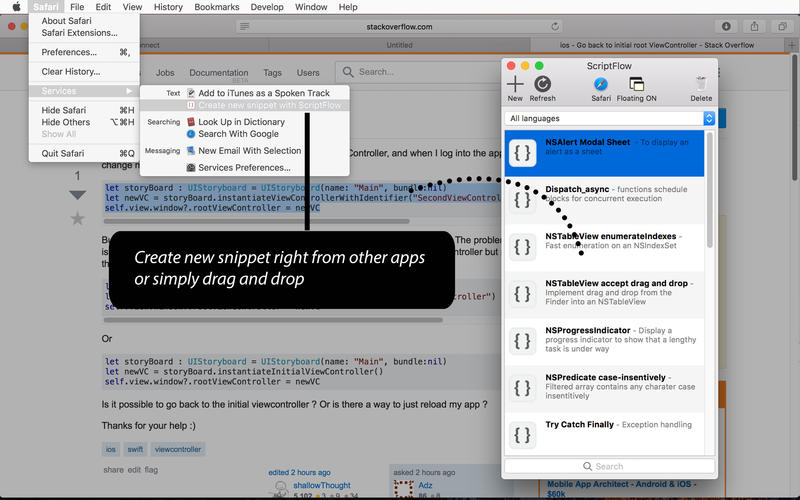The height and width of the screenshot is (500, 800).
Task: Open the All languages dropdown
Action: click(x=609, y=118)
